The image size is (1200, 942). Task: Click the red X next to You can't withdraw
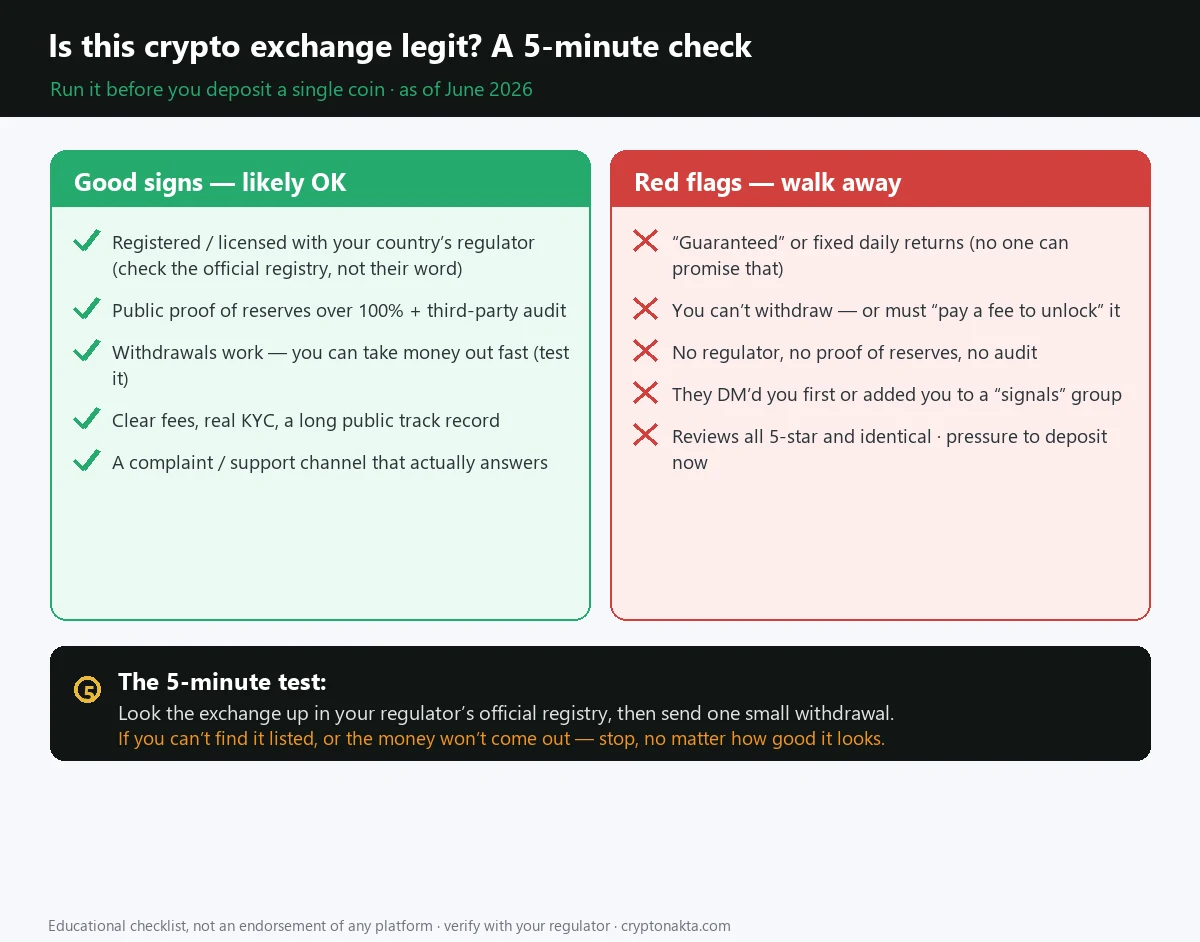pyautogui.click(x=646, y=309)
